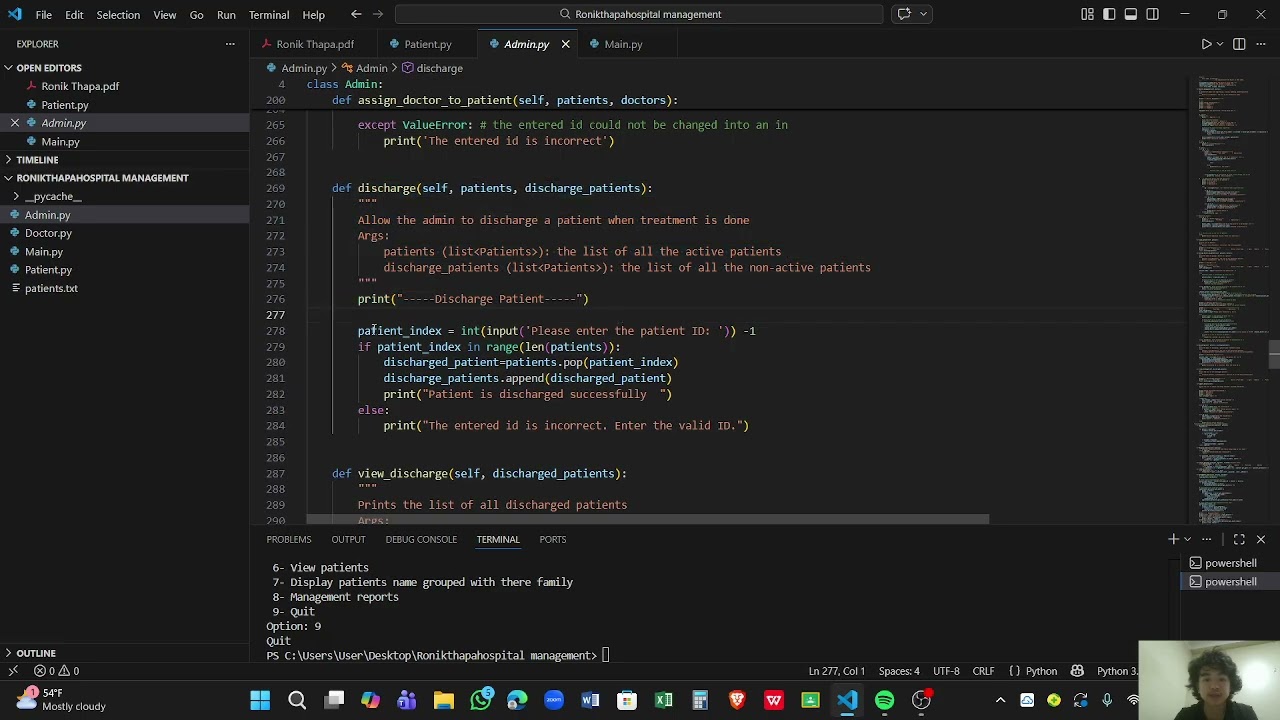Viewport: 1280px width, 720px height.
Task: Switch to the Ronik Thapa.pdf tab
Action: pos(315,44)
